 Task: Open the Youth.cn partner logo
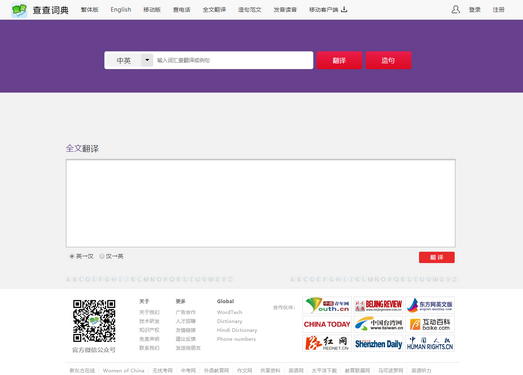[x=327, y=305]
